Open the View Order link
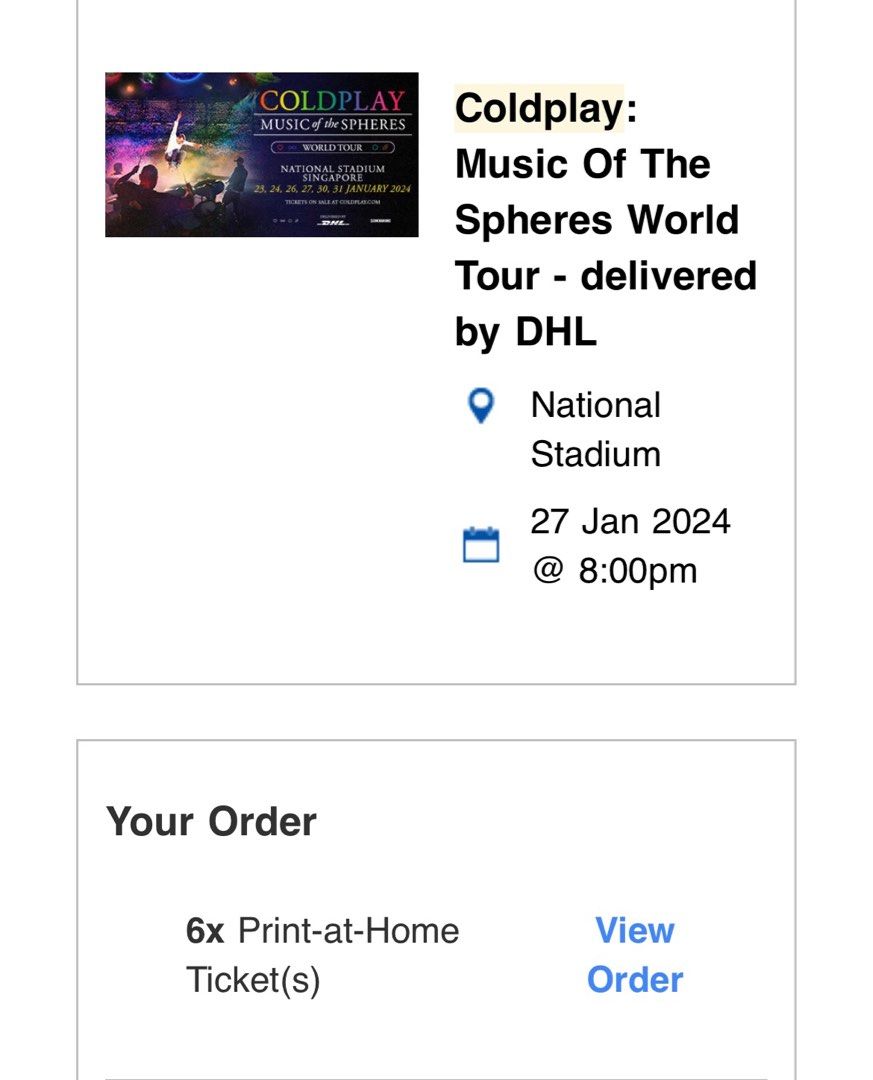Image resolution: width=873 pixels, height=1080 pixels. (x=637, y=955)
